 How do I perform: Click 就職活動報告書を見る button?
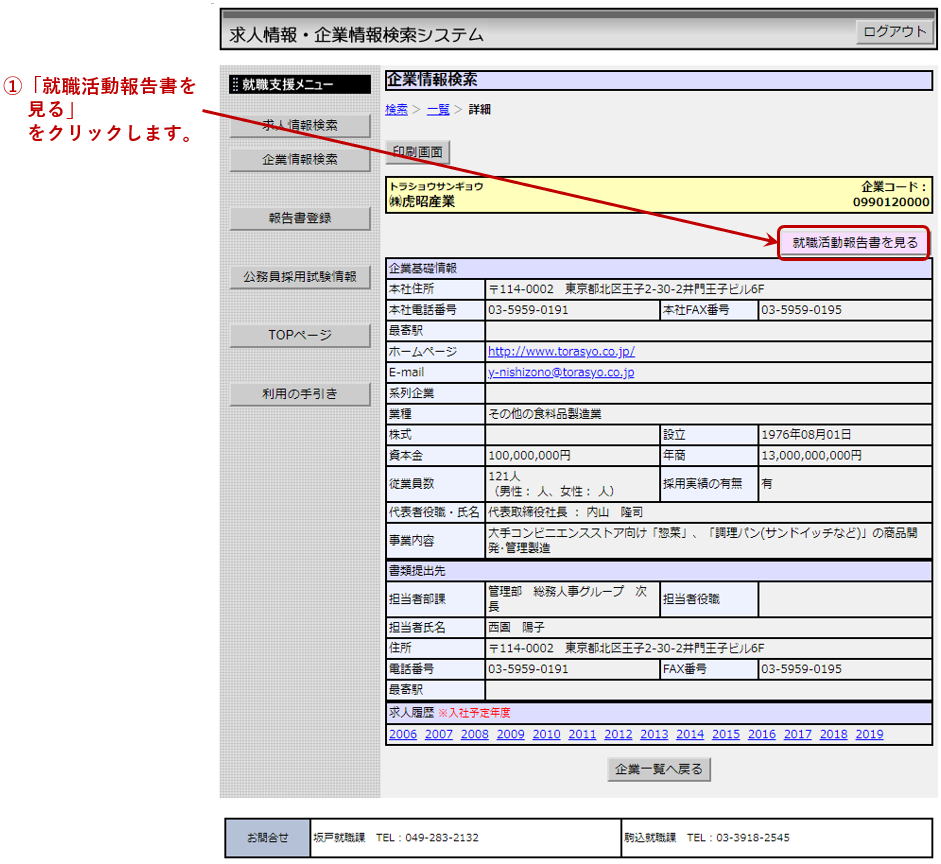click(854, 242)
